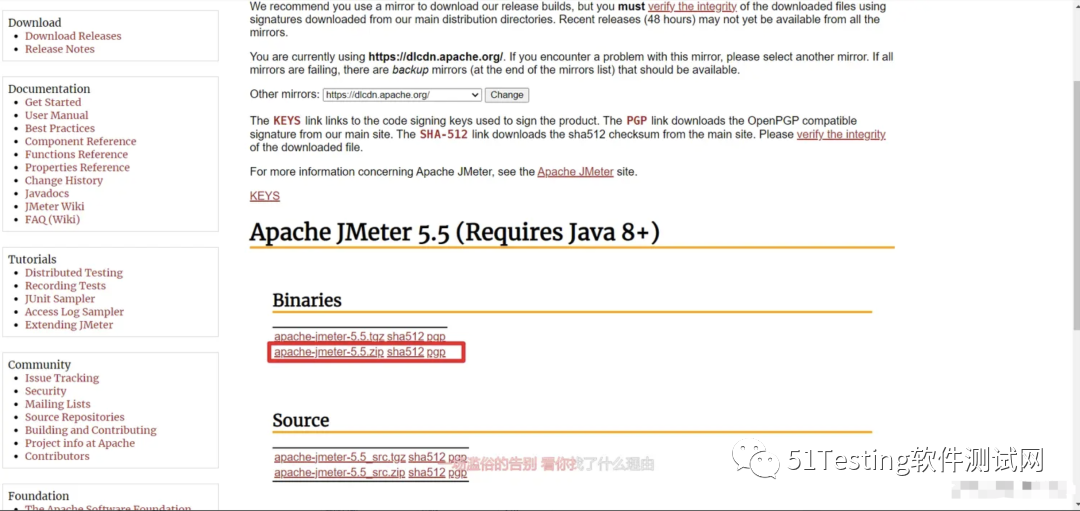Visit the Apache JMeter site link
Screen dimensions: 1080x511
tap(575, 172)
